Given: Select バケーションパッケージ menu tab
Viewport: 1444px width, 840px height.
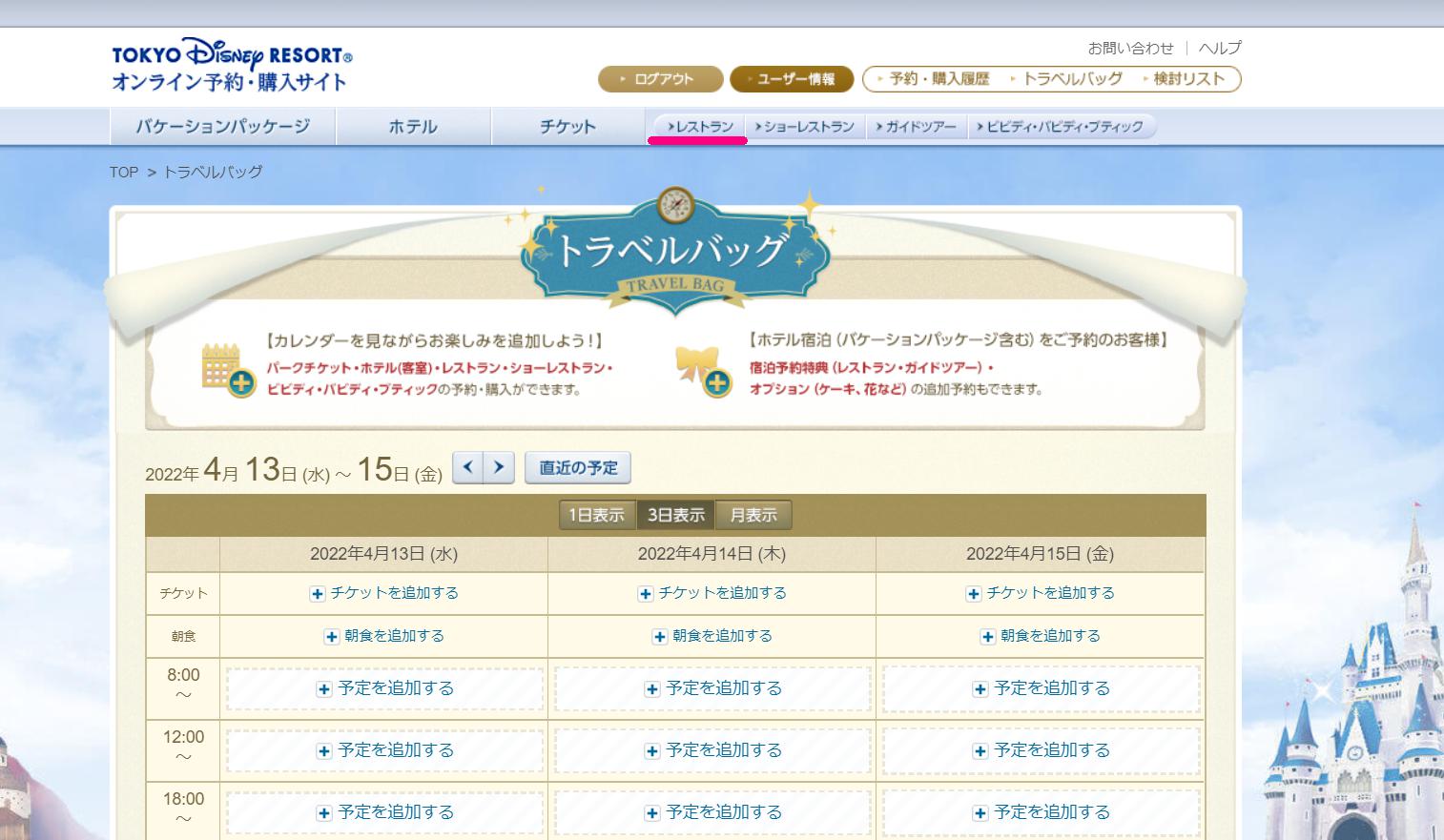Looking at the screenshot, I should pyautogui.click(x=222, y=126).
